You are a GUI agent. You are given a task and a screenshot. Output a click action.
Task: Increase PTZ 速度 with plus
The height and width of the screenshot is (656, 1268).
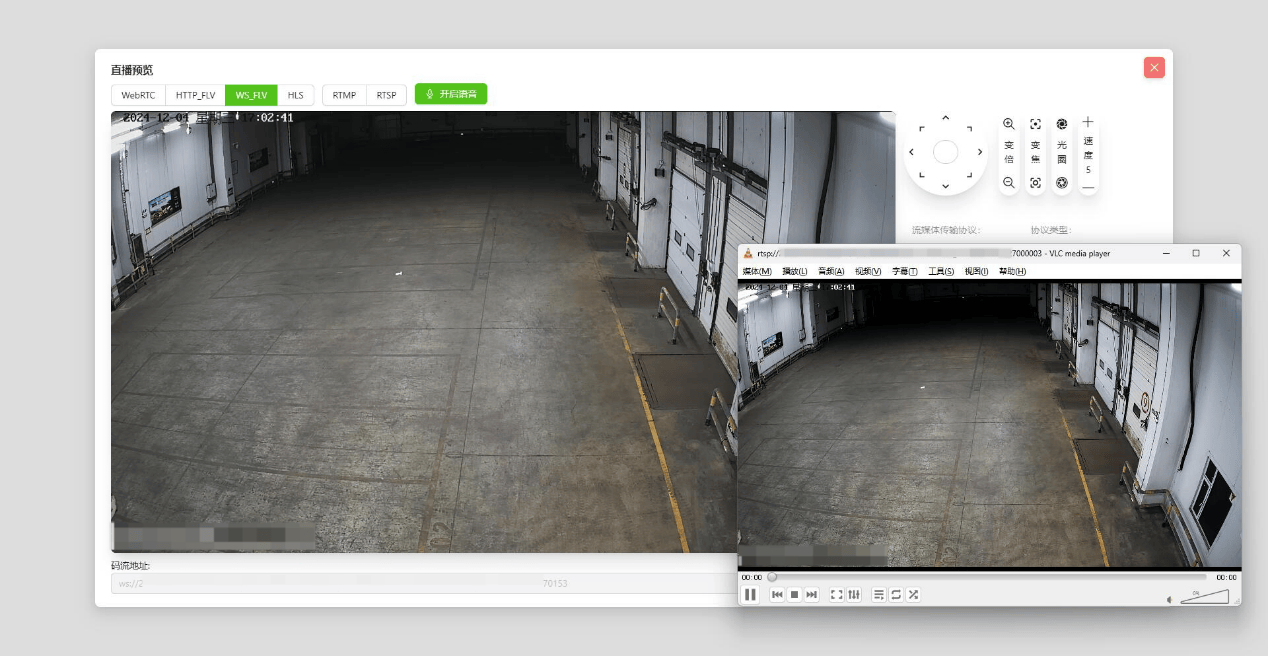click(x=1088, y=122)
